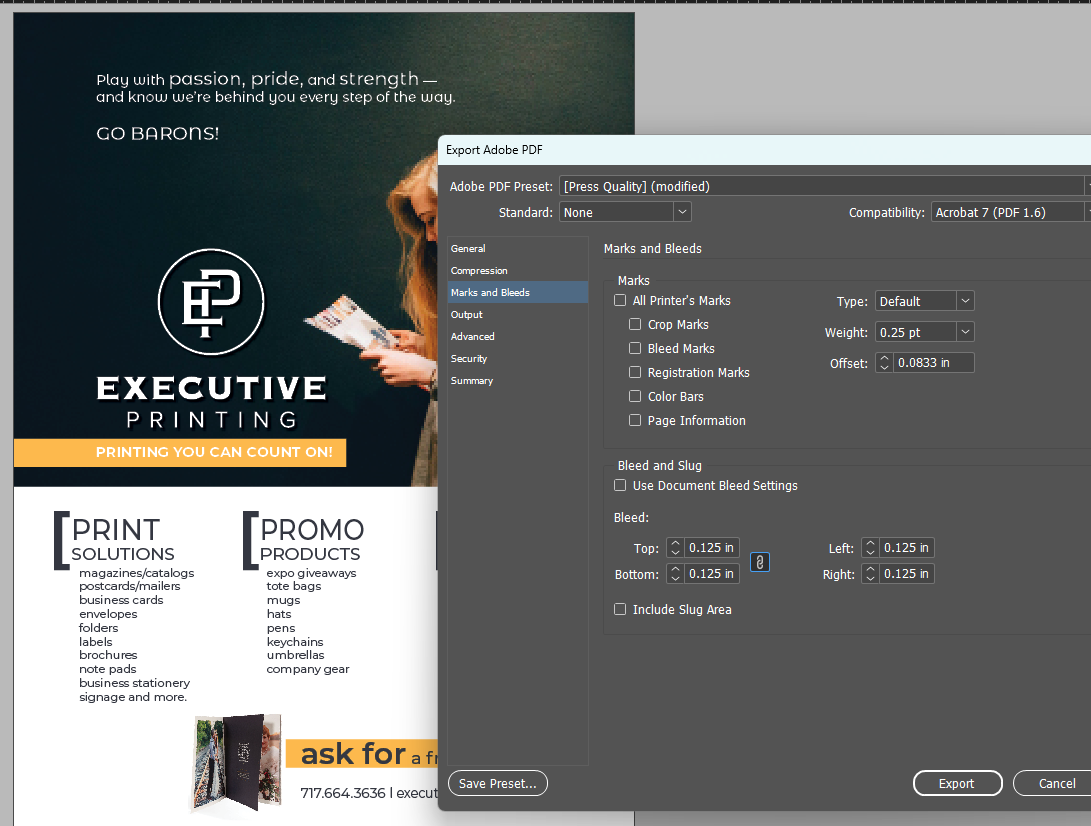This screenshot has width=1091, height=826.
Task: Open the Output section
Action: pyautogui.click(x=518, y=315)
